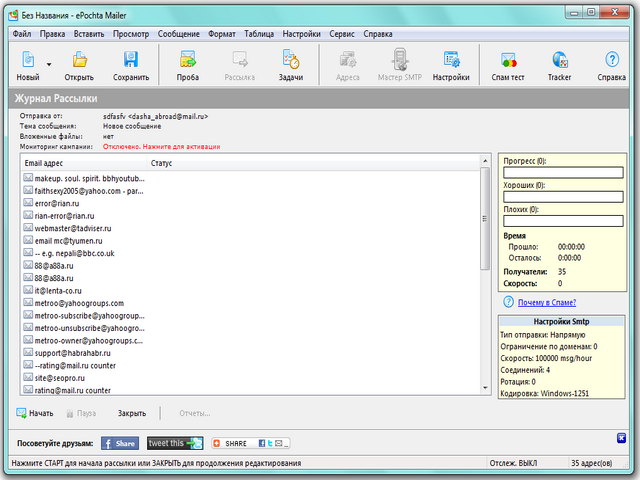
Task: Send a test with Проба icon
Action: coord(188,60)
